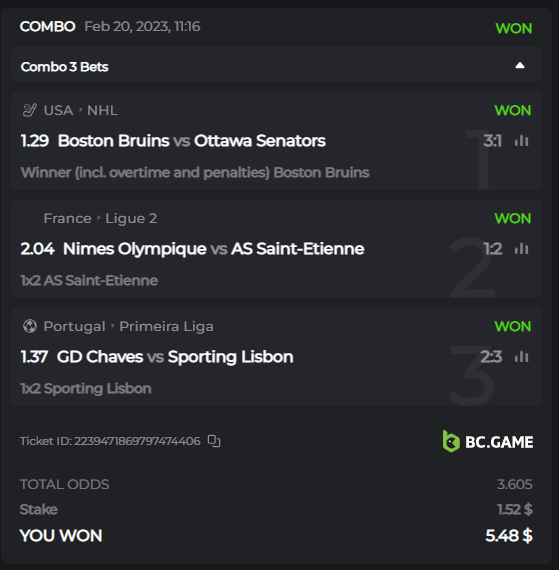Viewport: 559px width, 570px height.
Task: Select the Ligue 2 league breadcrumb
Action: pyautogui.click(x=131, y=218)
